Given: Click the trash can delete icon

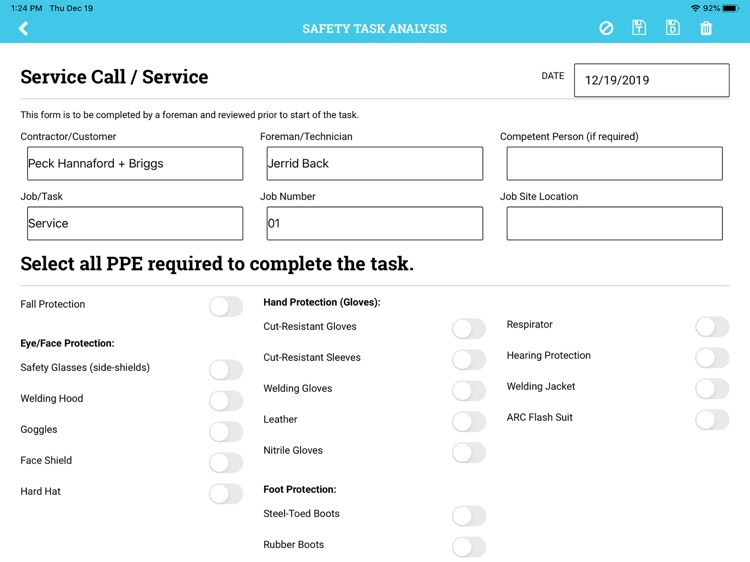Looking at the screenshot, I should click(706, 28).
